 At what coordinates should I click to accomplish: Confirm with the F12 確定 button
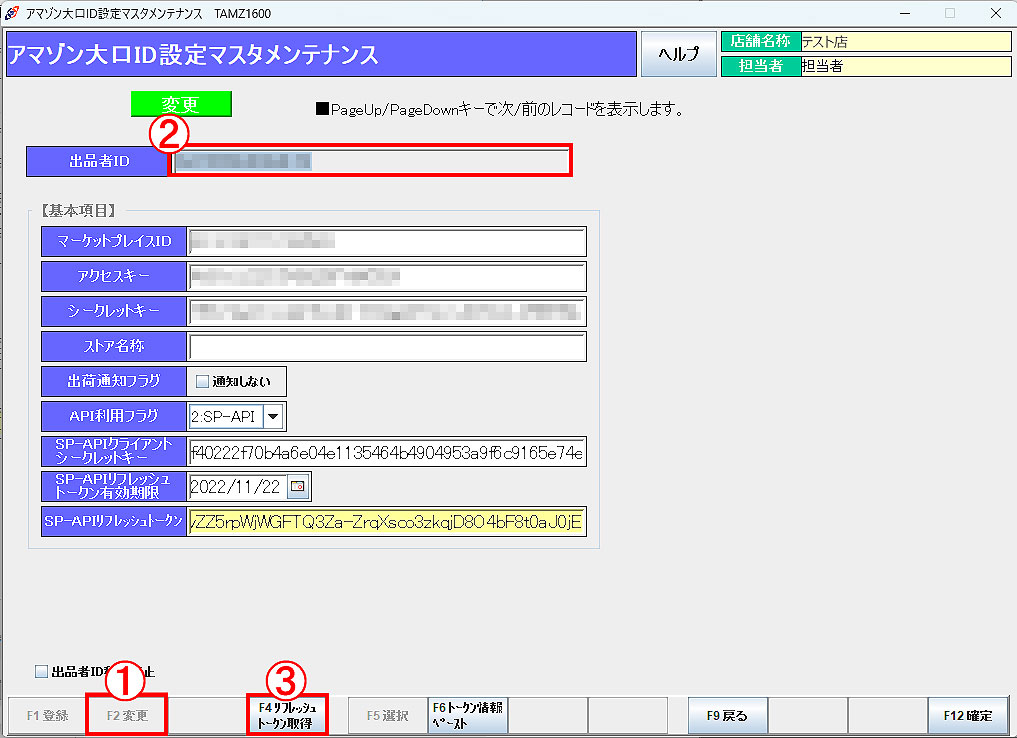967,716
